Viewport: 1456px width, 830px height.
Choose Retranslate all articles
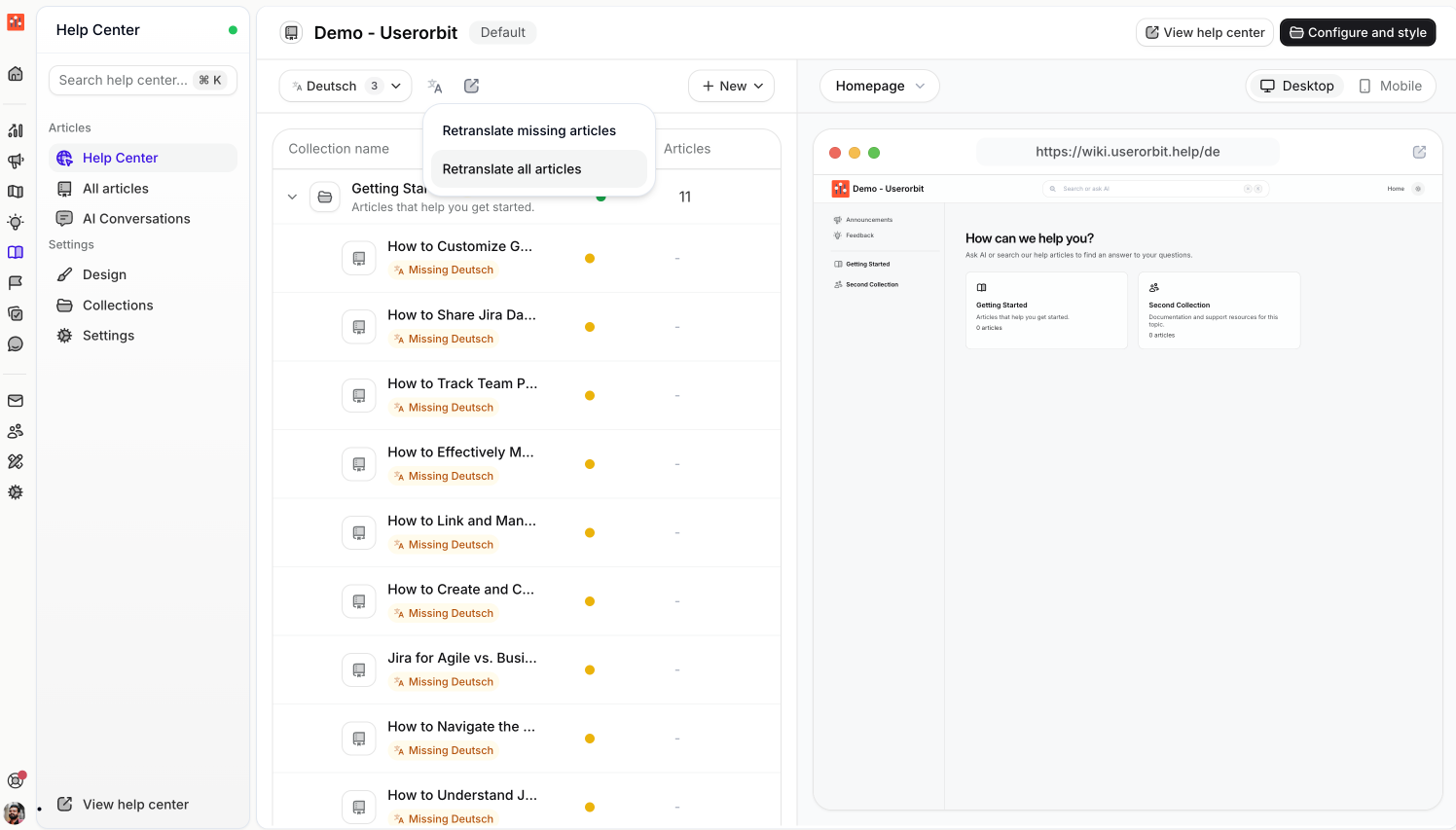[539, 169]
